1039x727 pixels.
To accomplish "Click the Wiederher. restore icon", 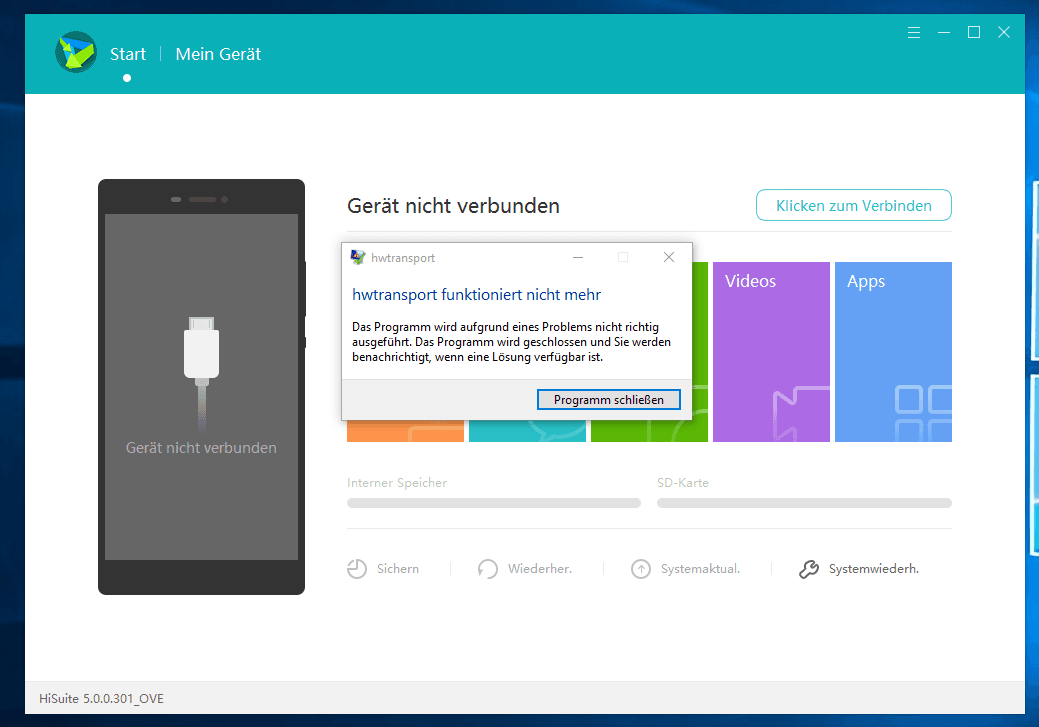I will point(488,569).
